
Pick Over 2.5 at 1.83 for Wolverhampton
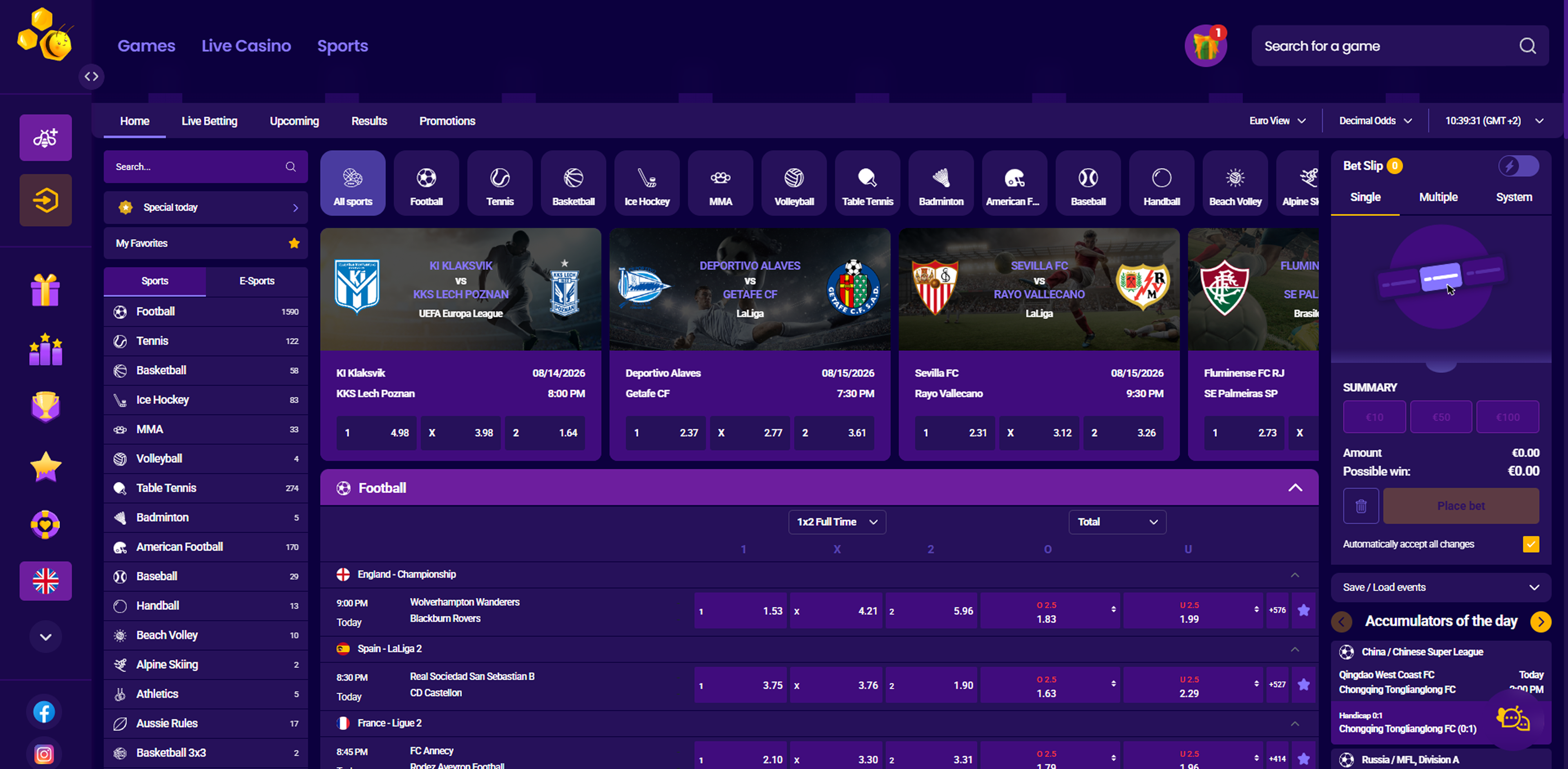1050,611
